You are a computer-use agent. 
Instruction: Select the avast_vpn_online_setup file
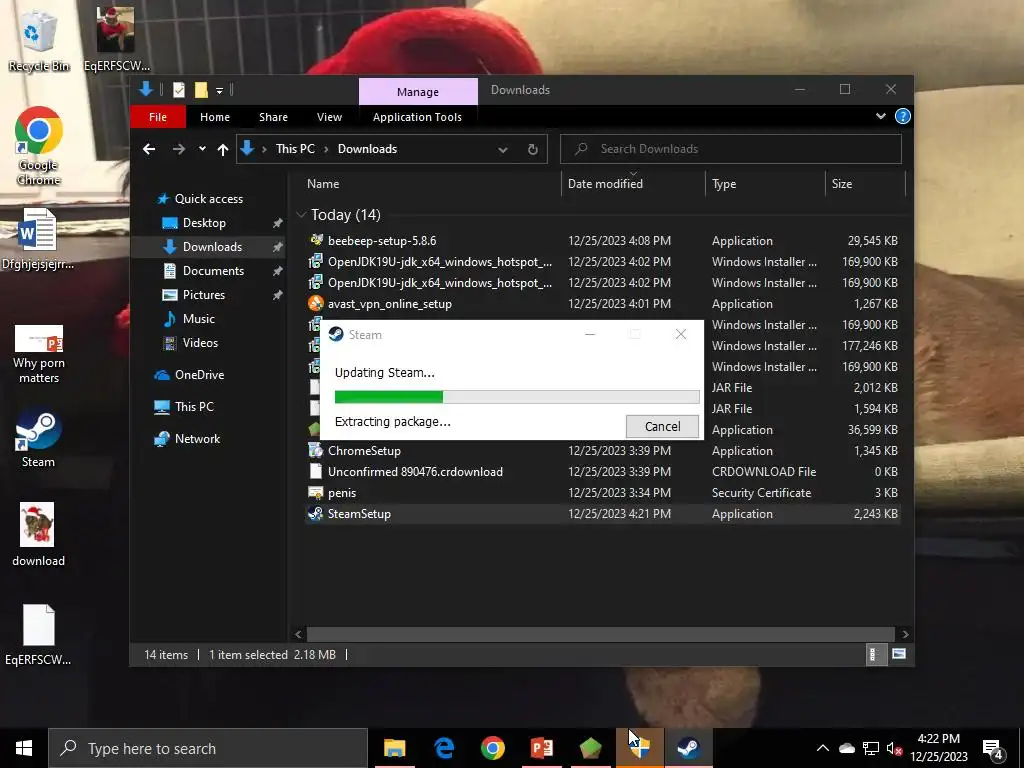pos(602,304)
